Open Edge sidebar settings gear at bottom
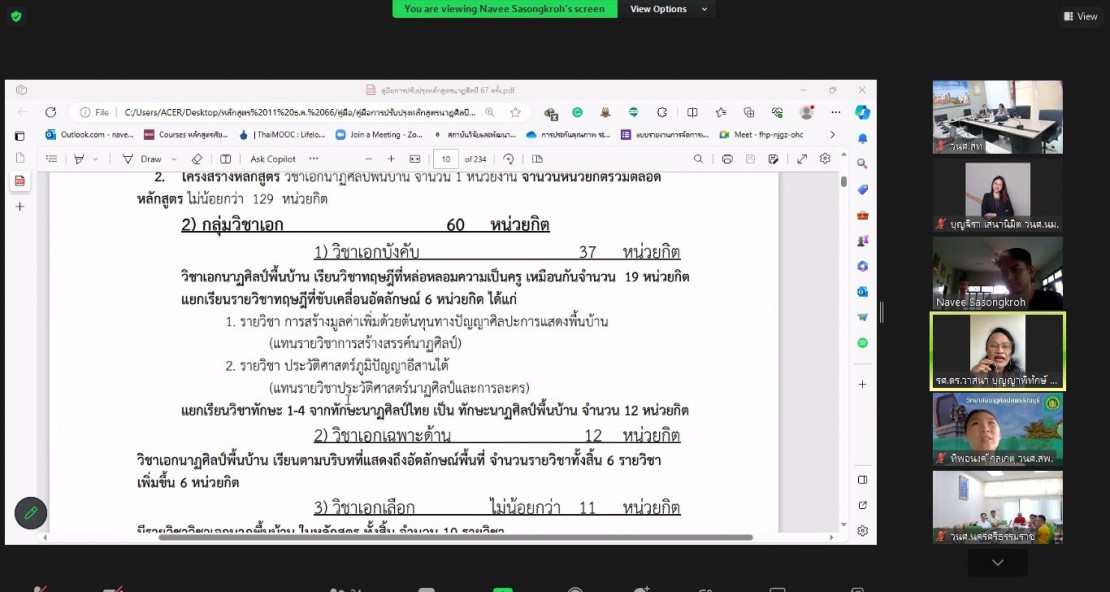This screenshot has height=592, width=1110. coord(862,530)
